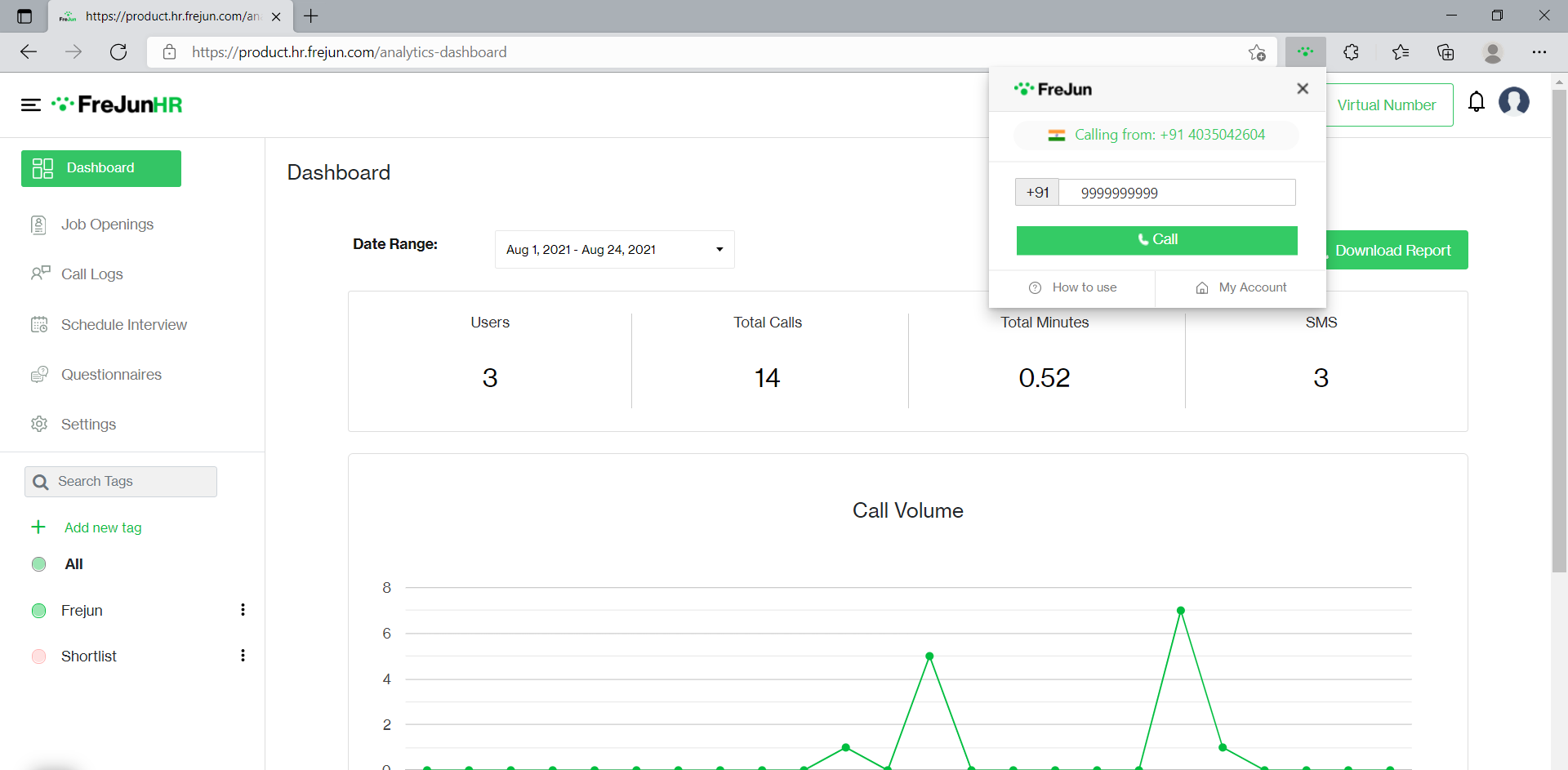This screenshot has width=1568, height=770.
Task: Expand the hamburger navigation menu
Action: click(30, 105)
